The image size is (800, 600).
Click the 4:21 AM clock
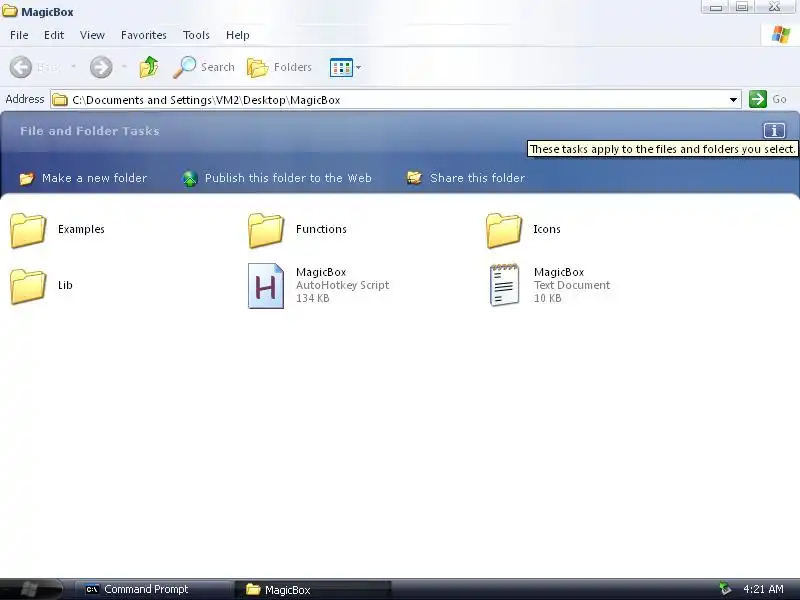tap(763, 589)
